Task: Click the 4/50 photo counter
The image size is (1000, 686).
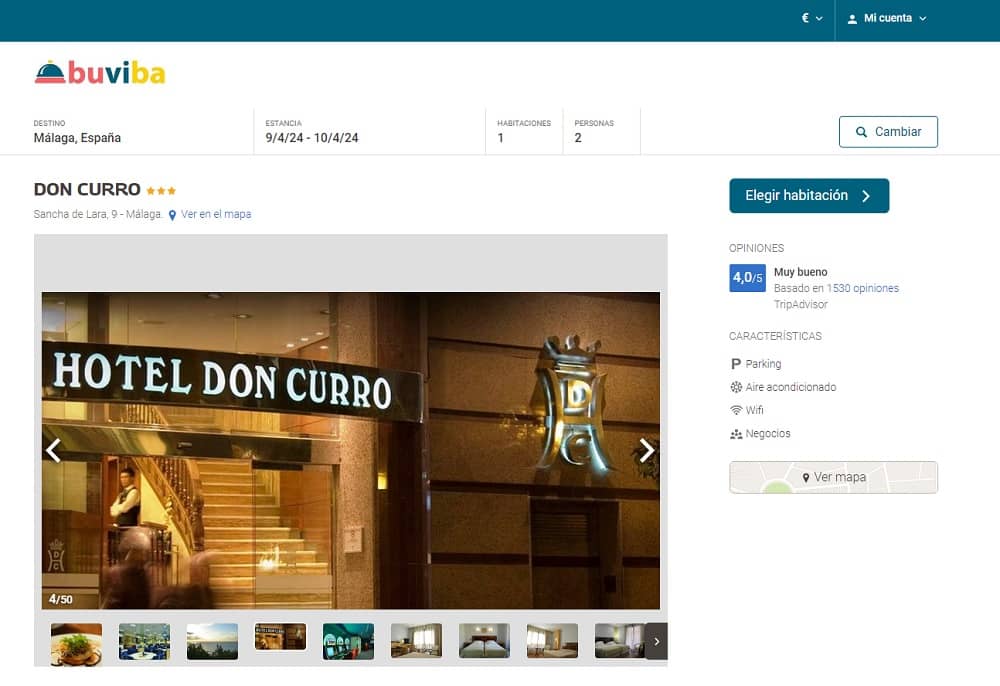Action: click(x=61, y=599)
